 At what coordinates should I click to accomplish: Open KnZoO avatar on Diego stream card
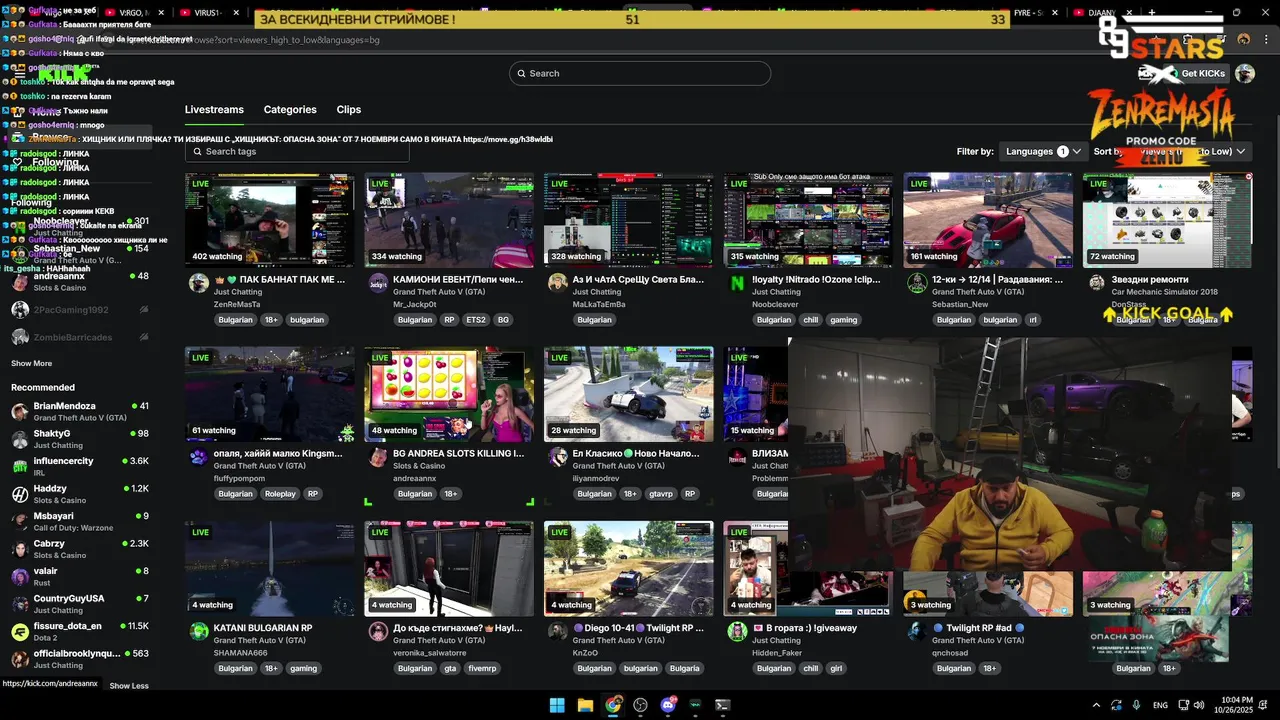(558, 631)
